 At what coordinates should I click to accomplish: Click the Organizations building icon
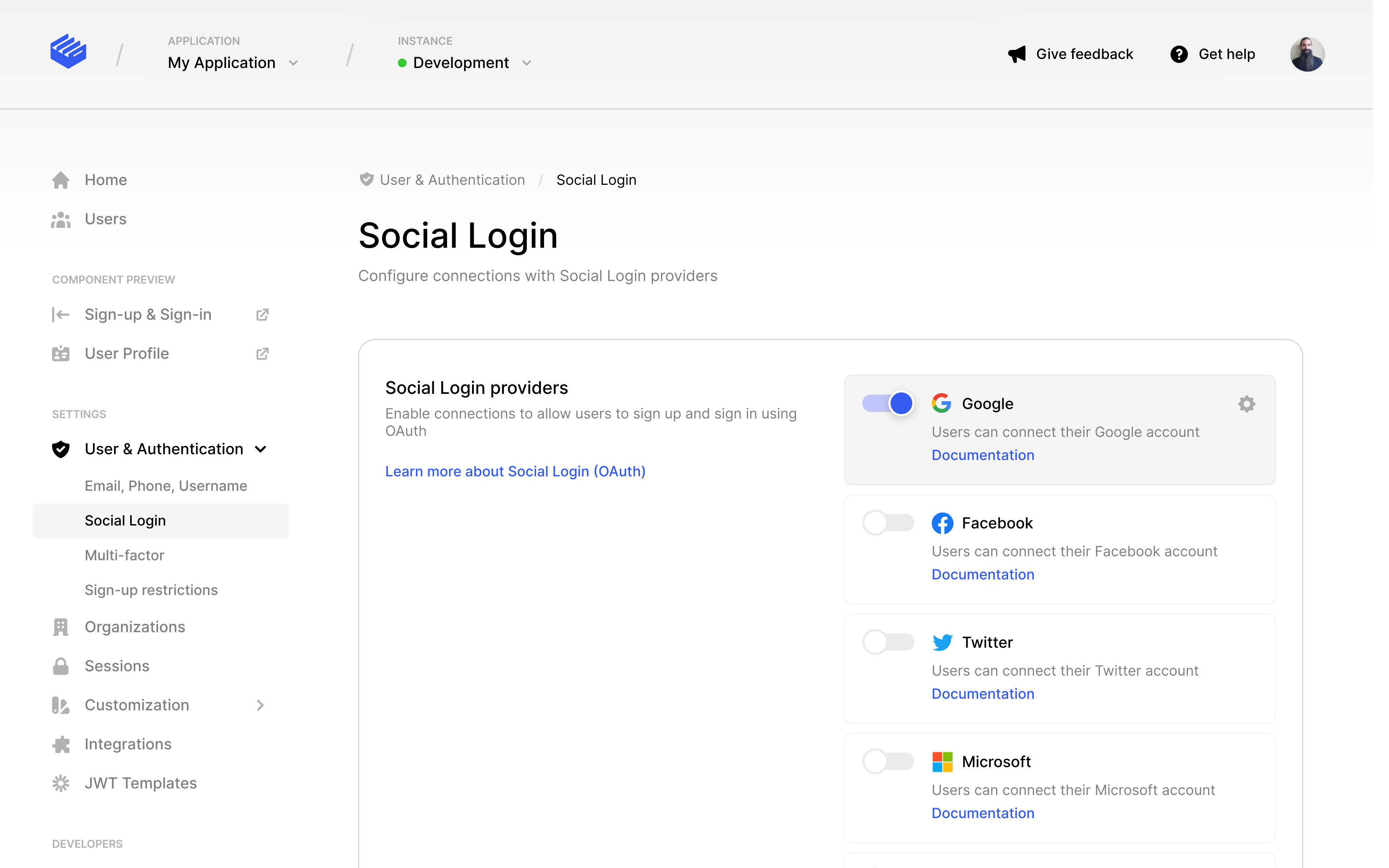pos(61,627)
